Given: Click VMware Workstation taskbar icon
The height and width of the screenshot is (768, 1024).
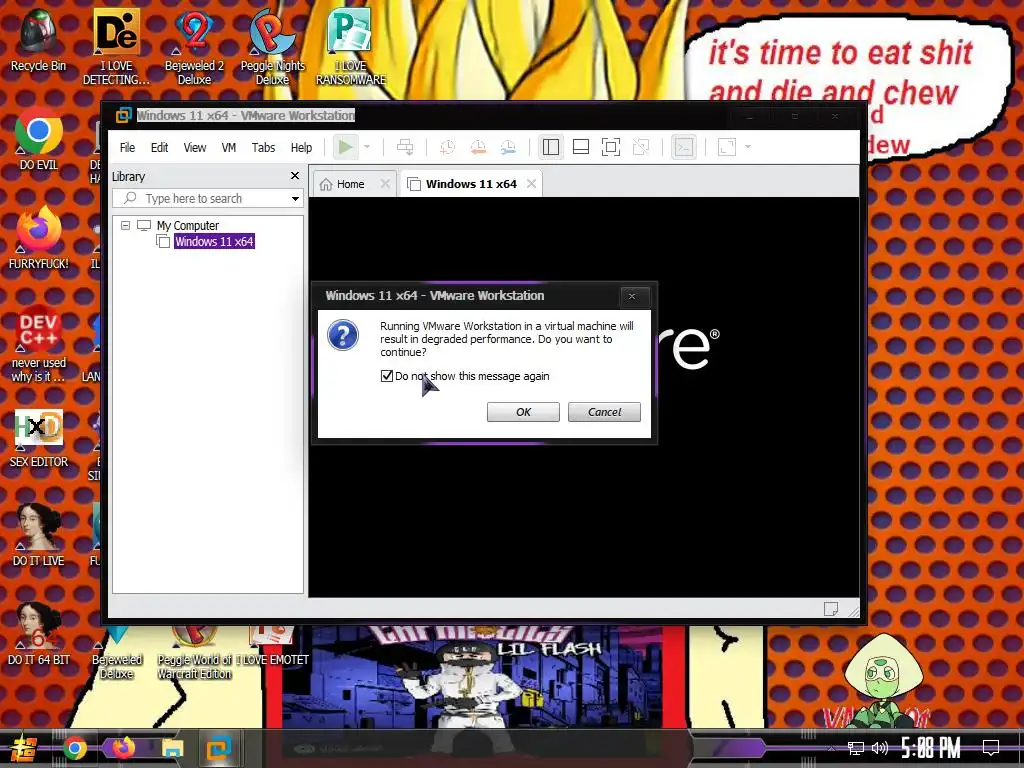Looking at the screenshot, I should click(219, 748).
